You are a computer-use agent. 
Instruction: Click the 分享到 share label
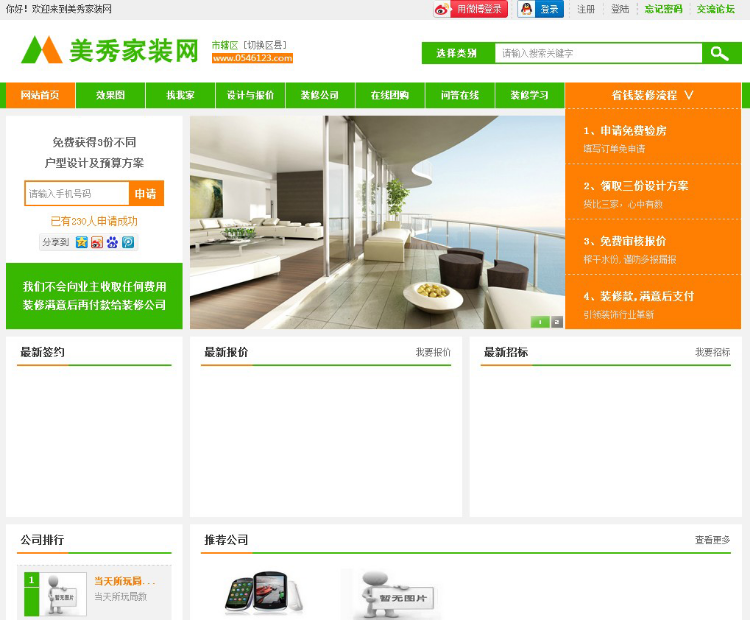[55, 242]
